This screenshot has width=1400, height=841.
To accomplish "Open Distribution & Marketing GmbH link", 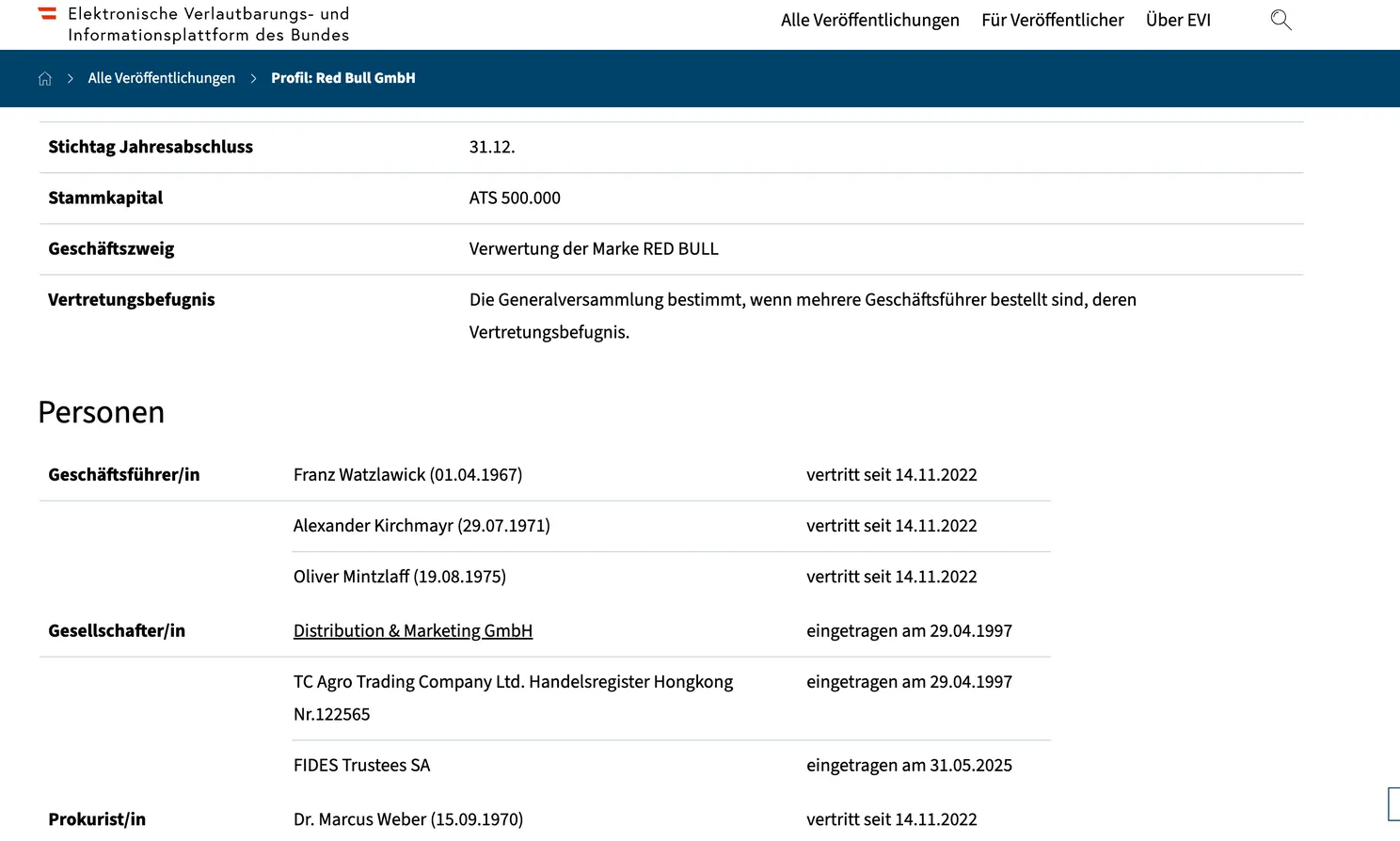I will [x=413, y=631].
